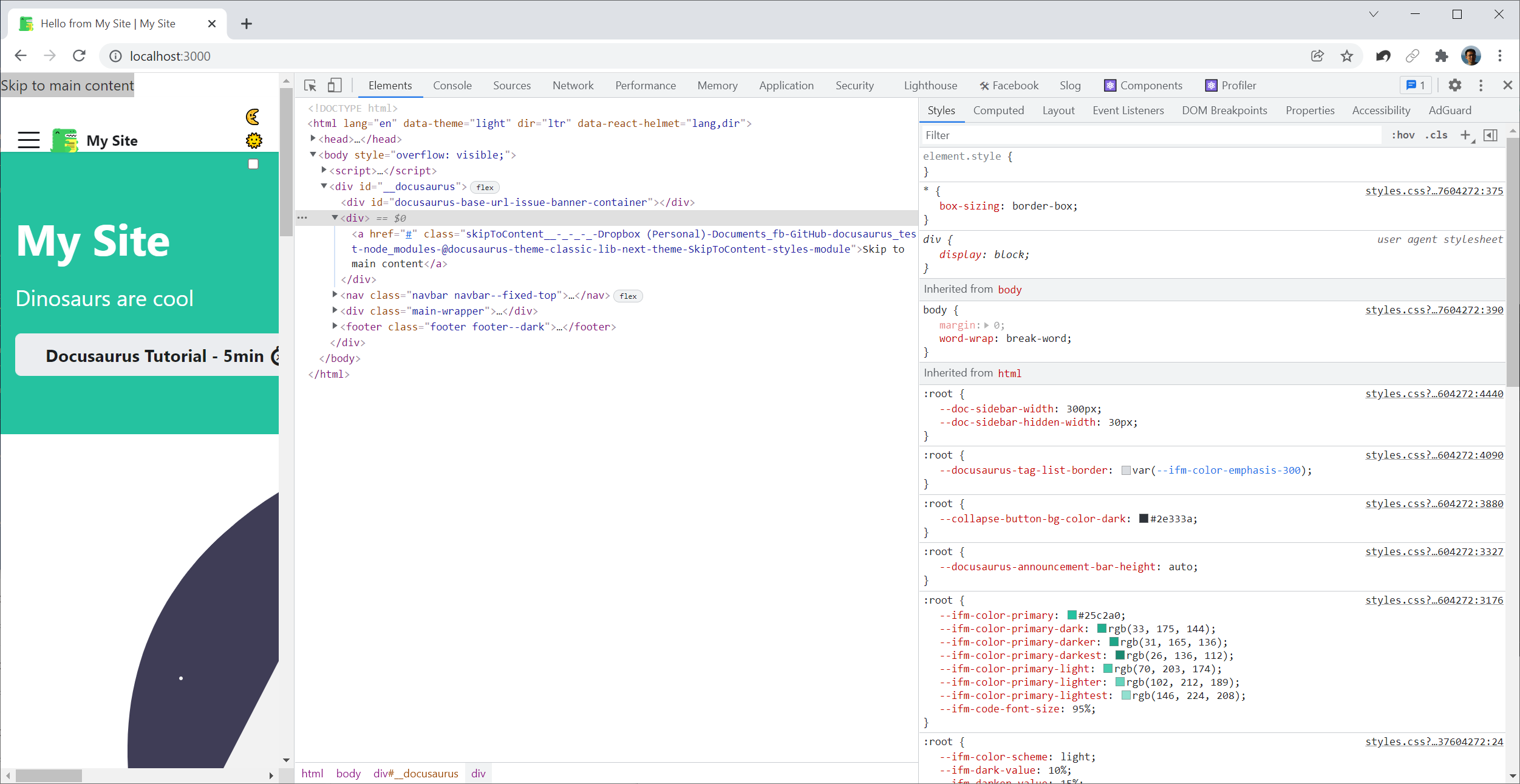Expand the head element node
This screenshot has width=1520, height=784.
pos(313,139)
